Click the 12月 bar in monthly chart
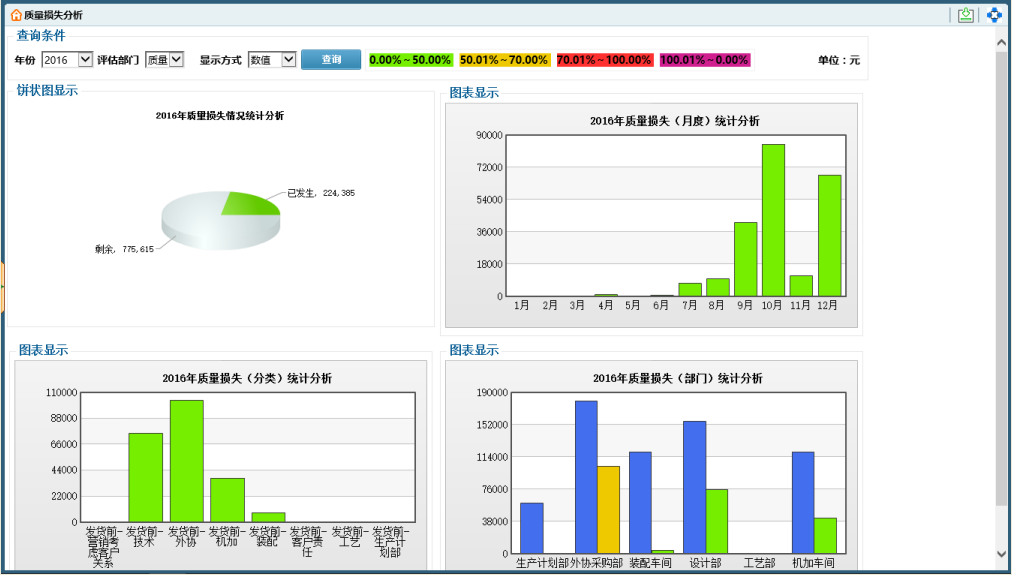1012x575 pixels. pos(829,235)
